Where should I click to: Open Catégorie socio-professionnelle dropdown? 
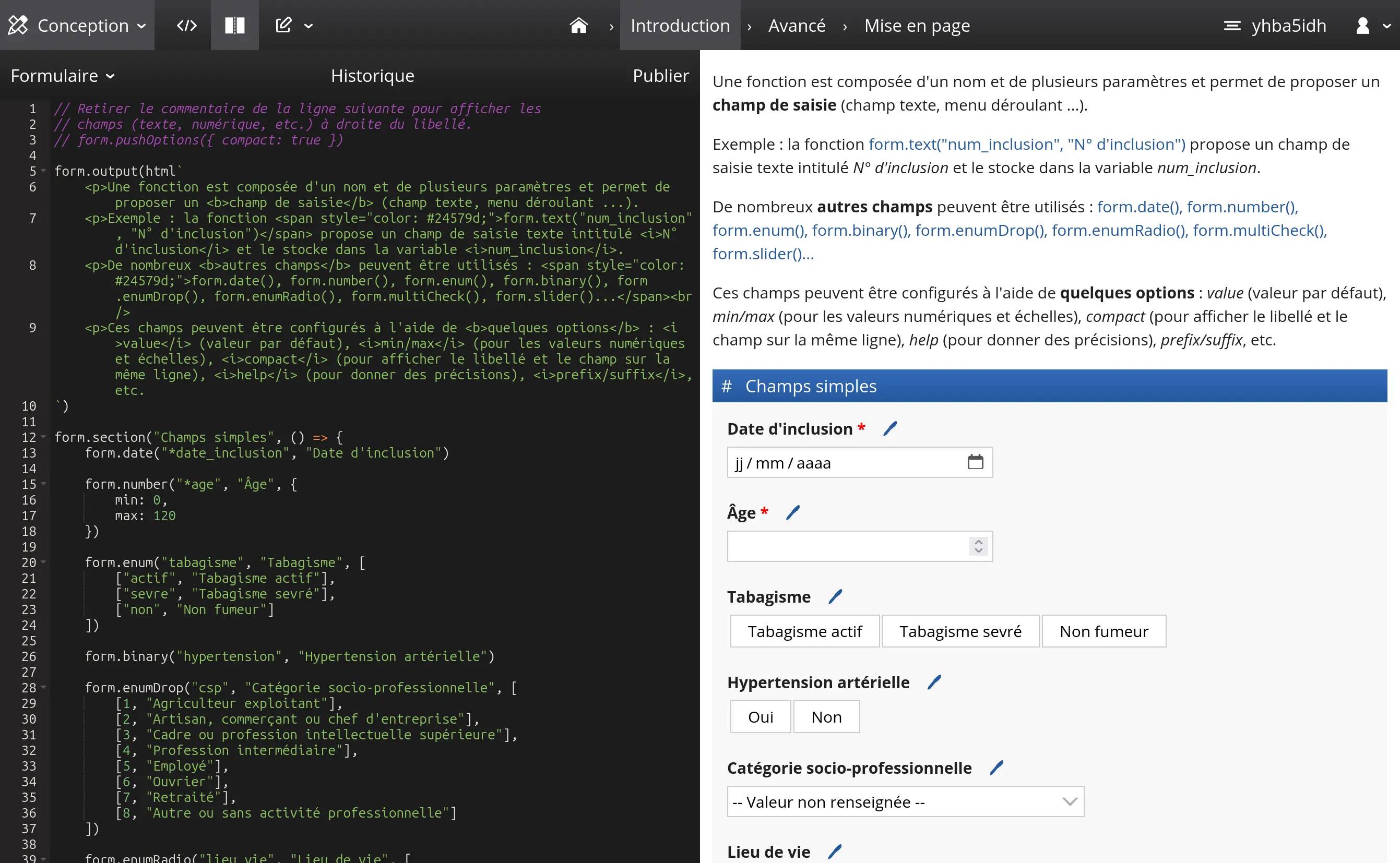[x=905, y=802]
